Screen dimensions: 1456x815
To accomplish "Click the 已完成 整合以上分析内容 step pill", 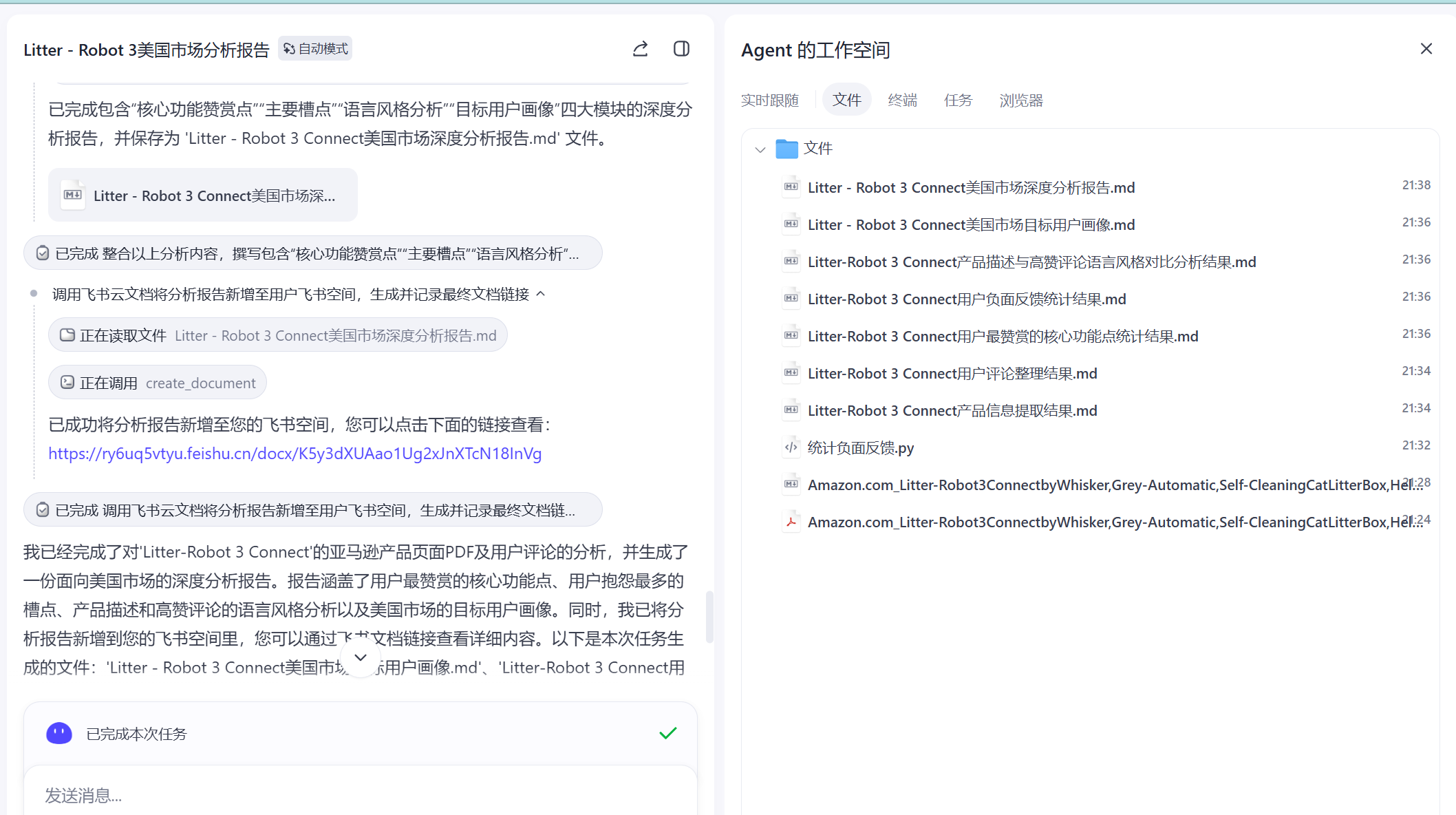I will 313,253.
